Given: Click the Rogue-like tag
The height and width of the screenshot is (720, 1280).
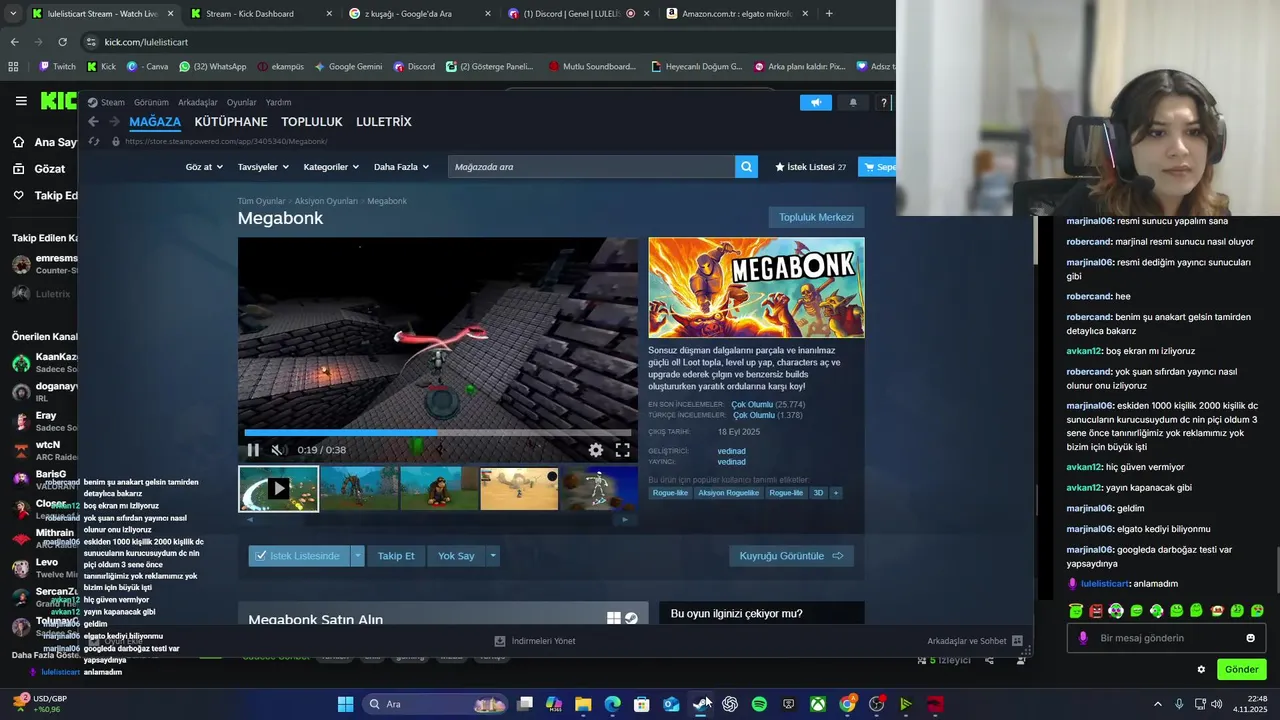Looking at the screenshot, I should [x=670, y=493].
